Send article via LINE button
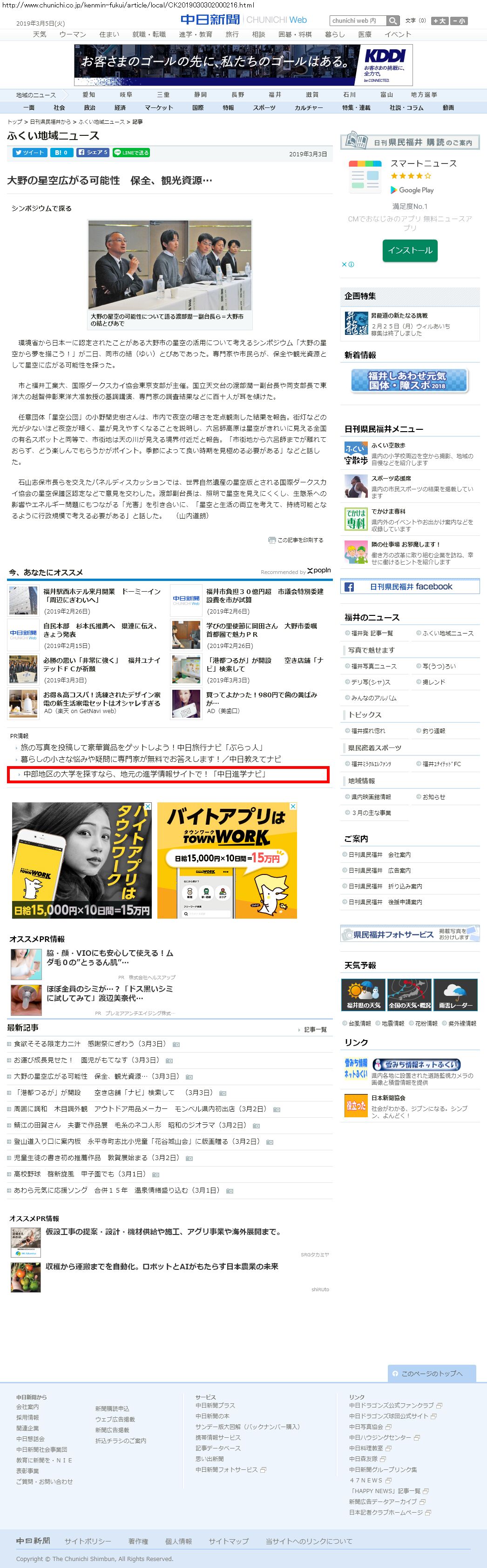This screenshot has height=1568, width=487. (131, 153)
